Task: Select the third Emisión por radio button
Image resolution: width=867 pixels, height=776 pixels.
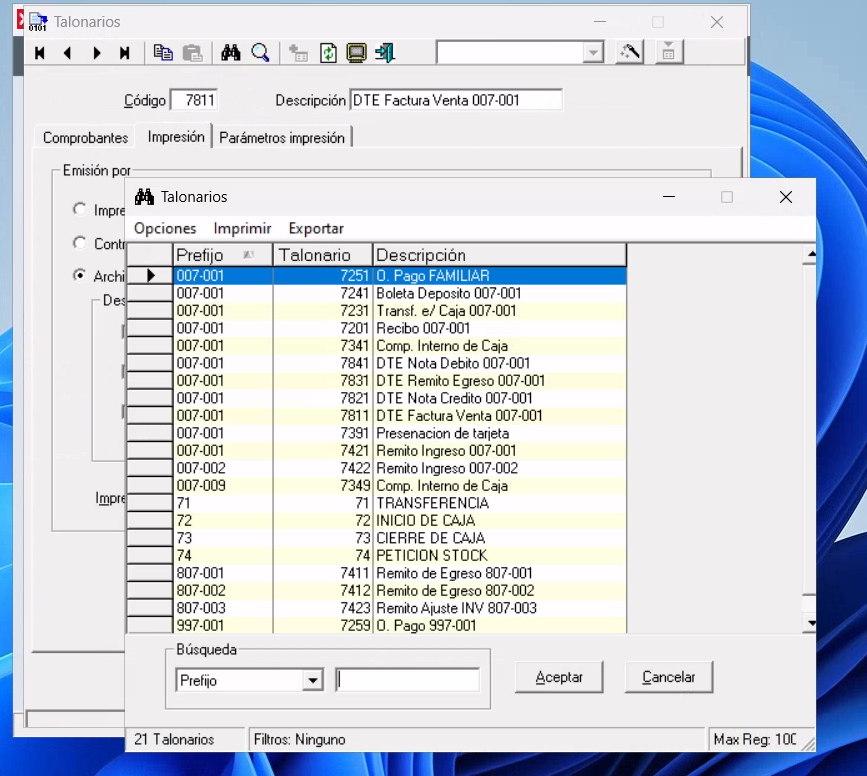Action: pyautogui.click(x=79, y=276)
